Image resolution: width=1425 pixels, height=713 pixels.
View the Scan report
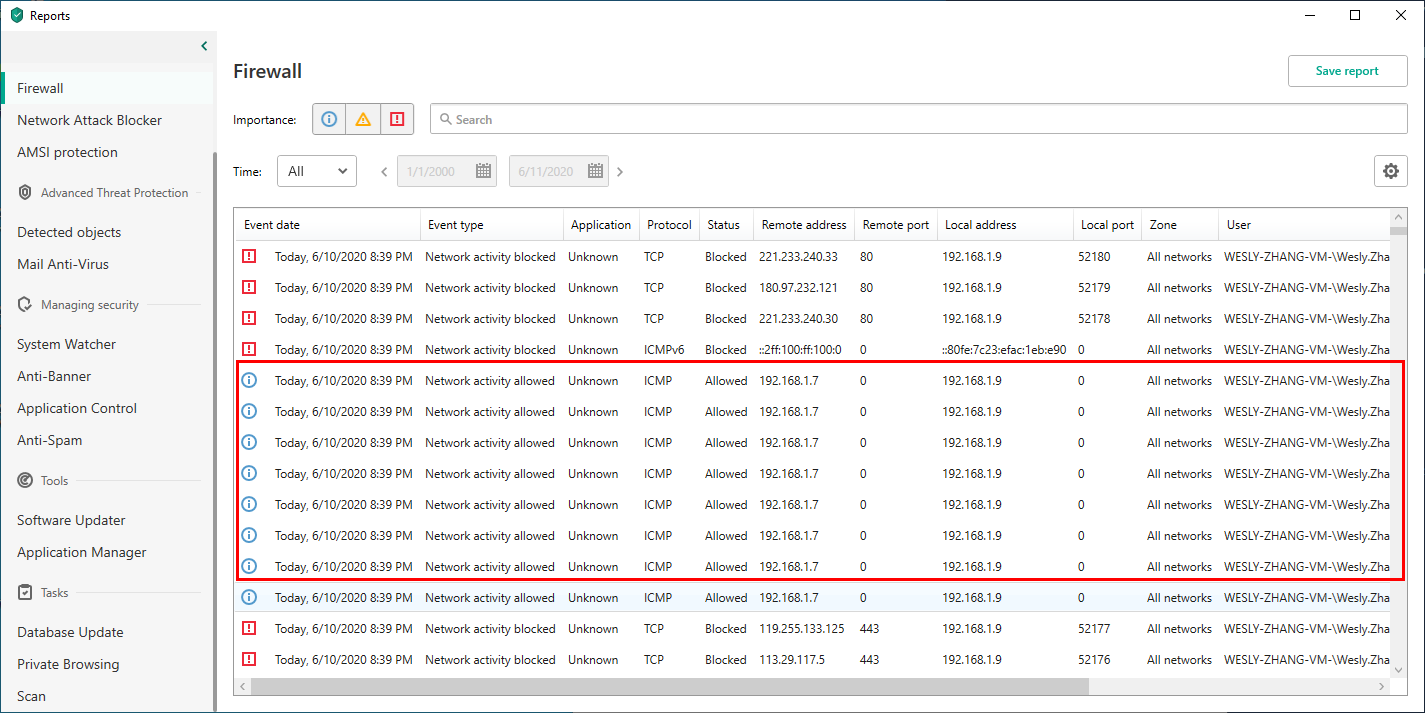(x=31, y=696)
